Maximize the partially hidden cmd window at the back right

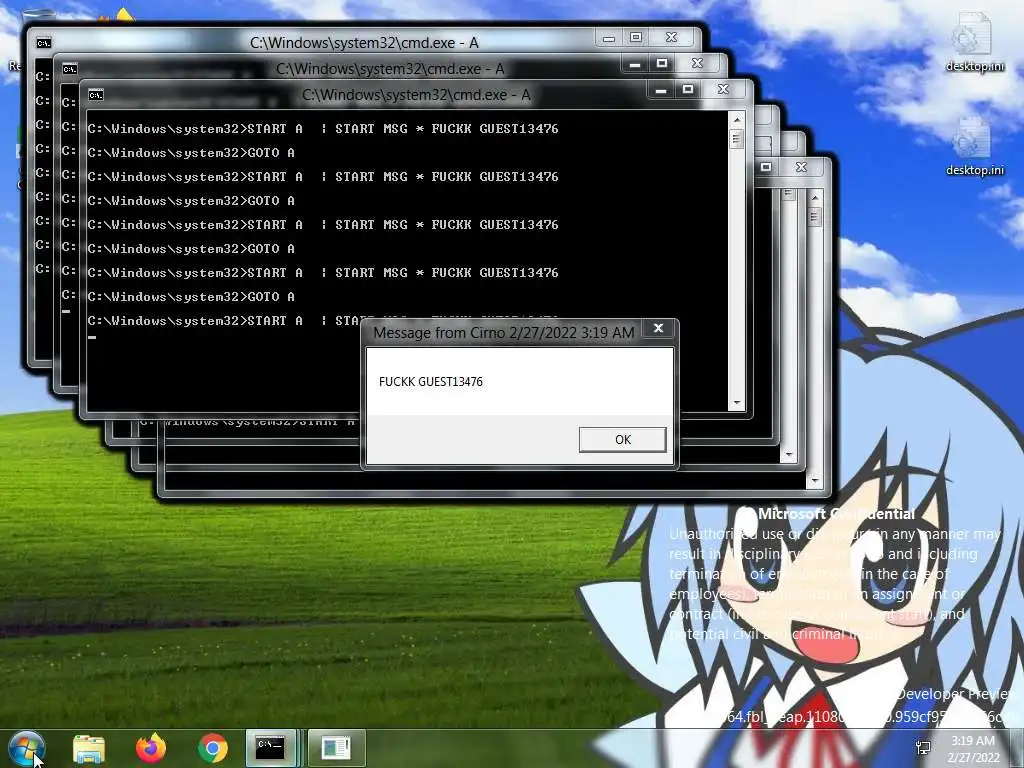coord(766,167)
